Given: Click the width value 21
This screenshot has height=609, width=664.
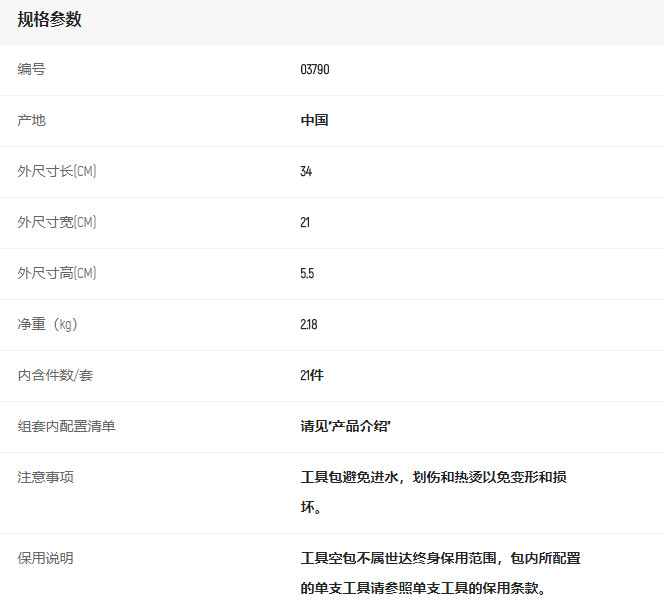Looking at the screenshot, I should click(305, 223).
